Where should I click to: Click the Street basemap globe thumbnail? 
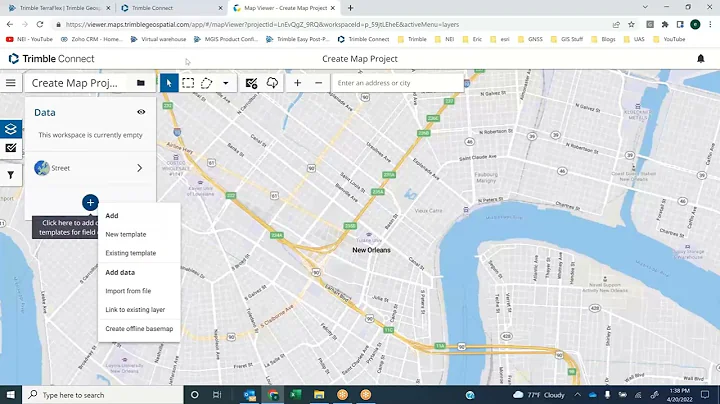tap(42, 168)
